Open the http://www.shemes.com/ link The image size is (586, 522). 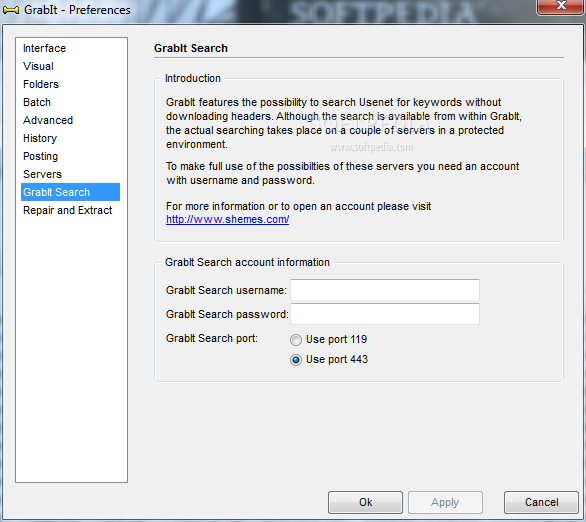coord(227,219)
